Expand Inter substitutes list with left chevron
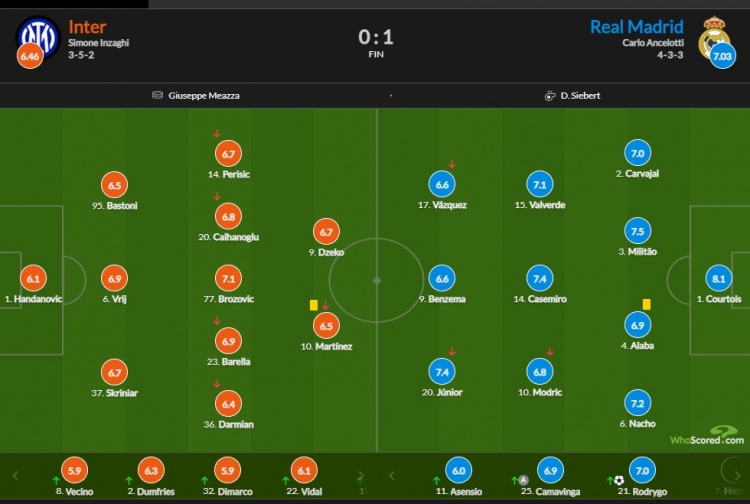This screenshot has height=504, width=750. (15, 476)
